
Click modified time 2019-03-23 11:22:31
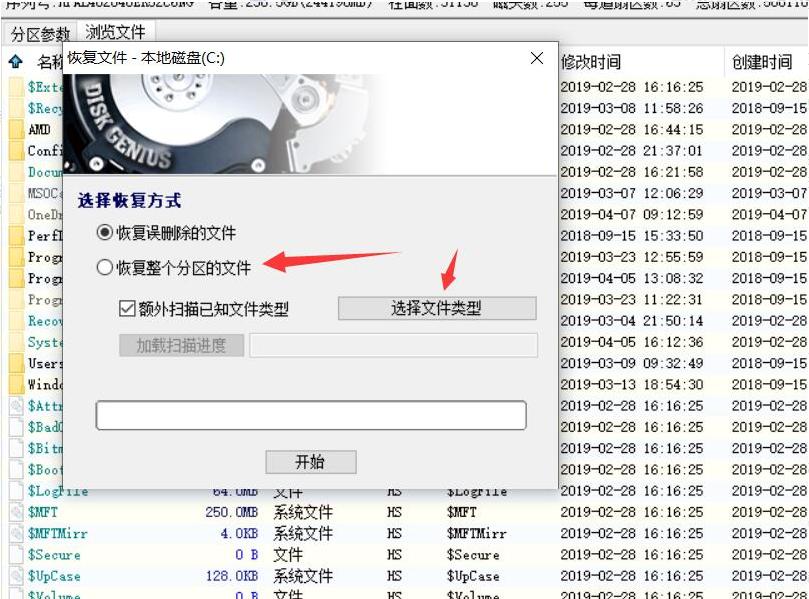tap(632, 299)
